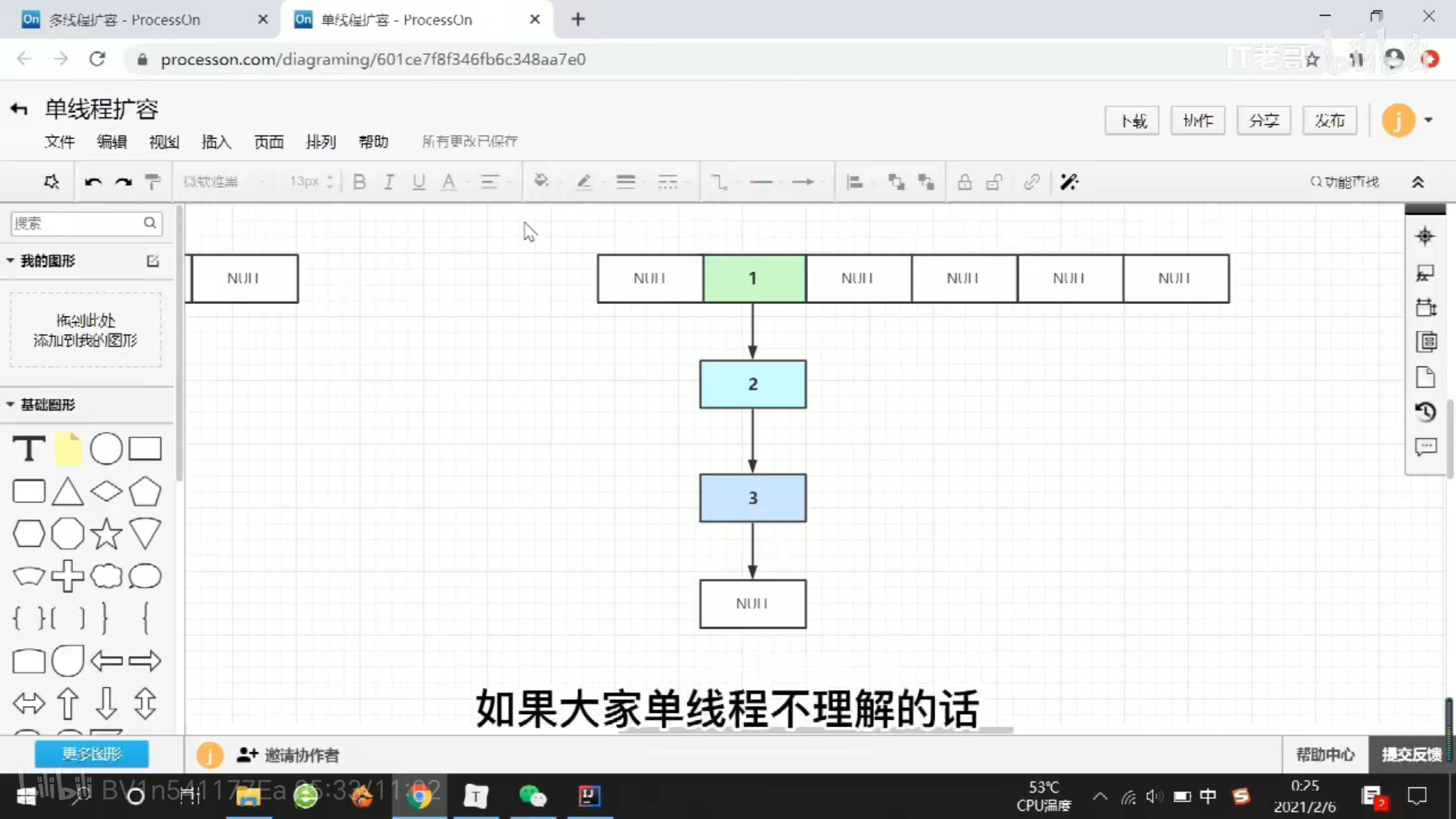Viewport: 1456px width, 819px height.
Task: Collapse the 我的图形 section
Action: 11,260
